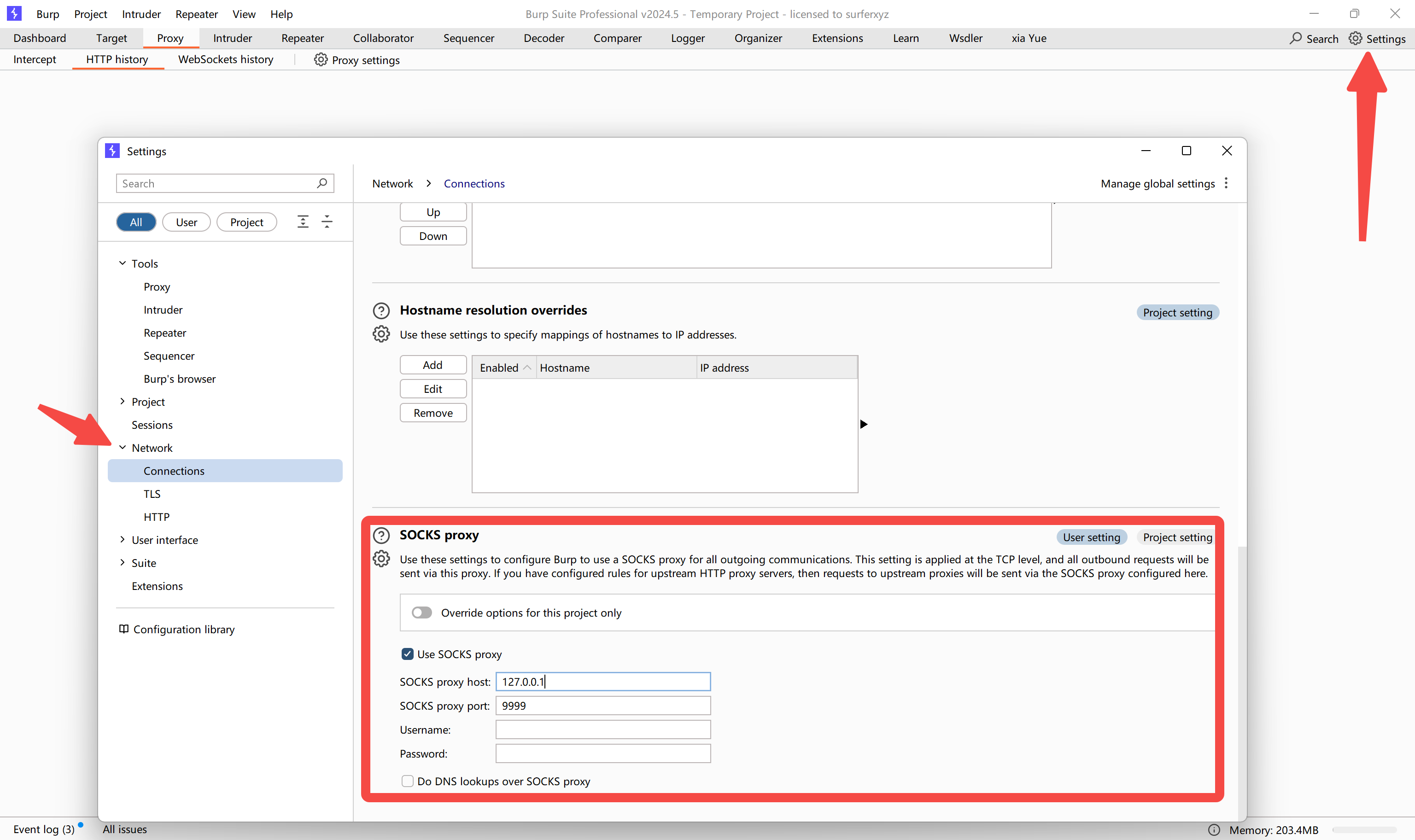The height and width of the screenshot is (840, 1415).
Task: Select Sequencer in settings tree
Action: pos(169,356)
